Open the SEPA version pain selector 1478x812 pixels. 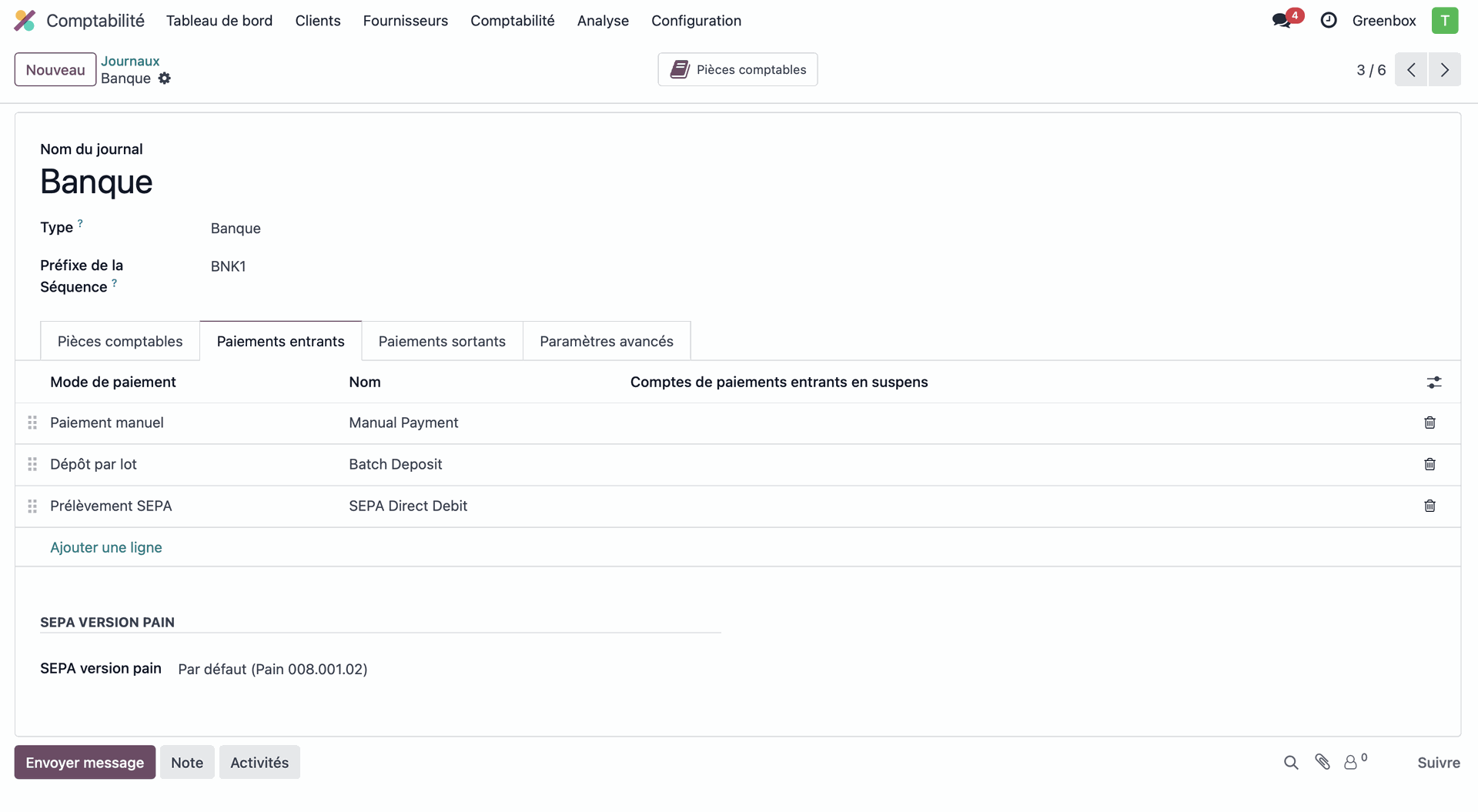click(273, 670)
